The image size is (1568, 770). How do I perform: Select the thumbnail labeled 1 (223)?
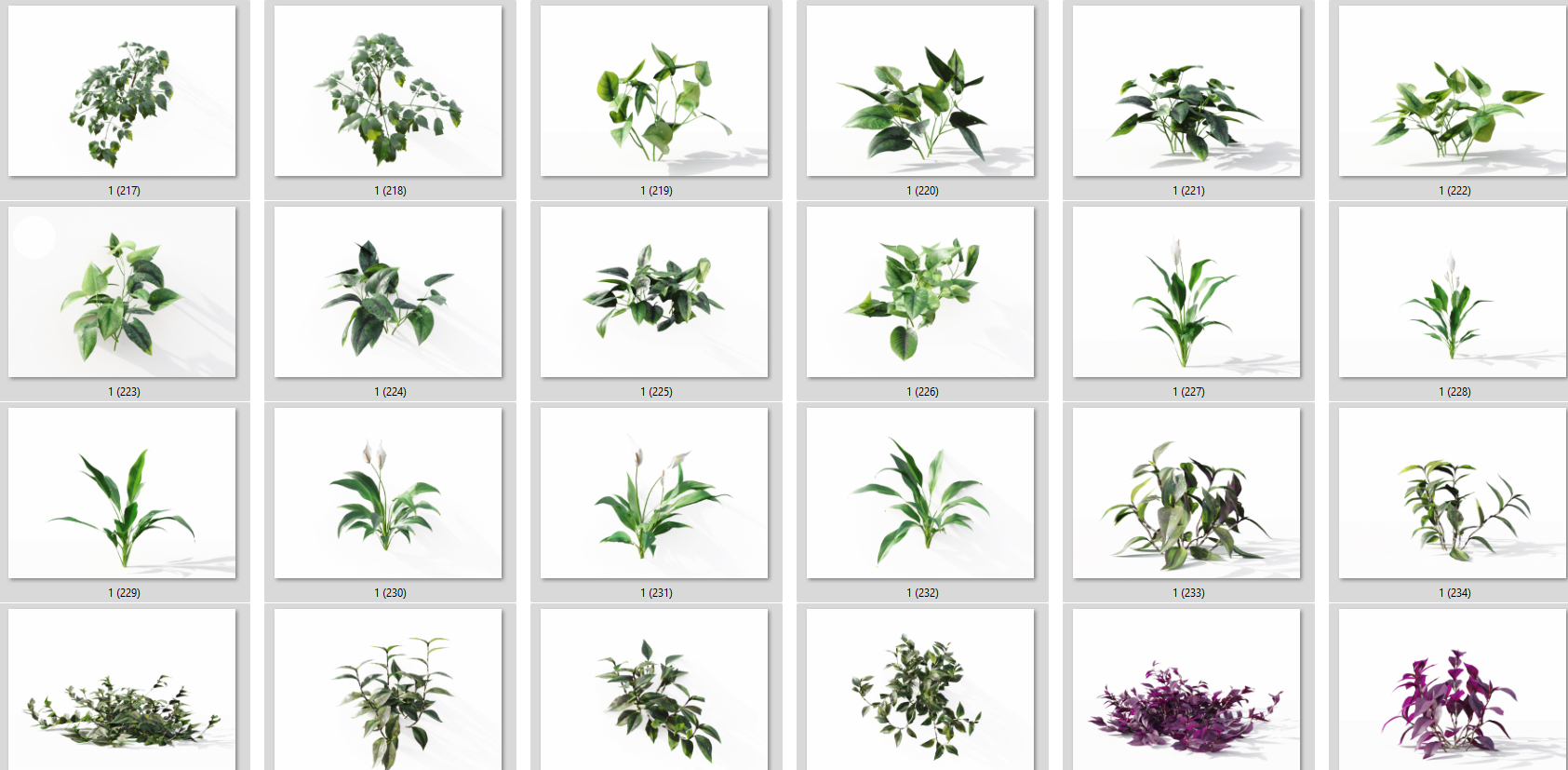pos(122,291)
